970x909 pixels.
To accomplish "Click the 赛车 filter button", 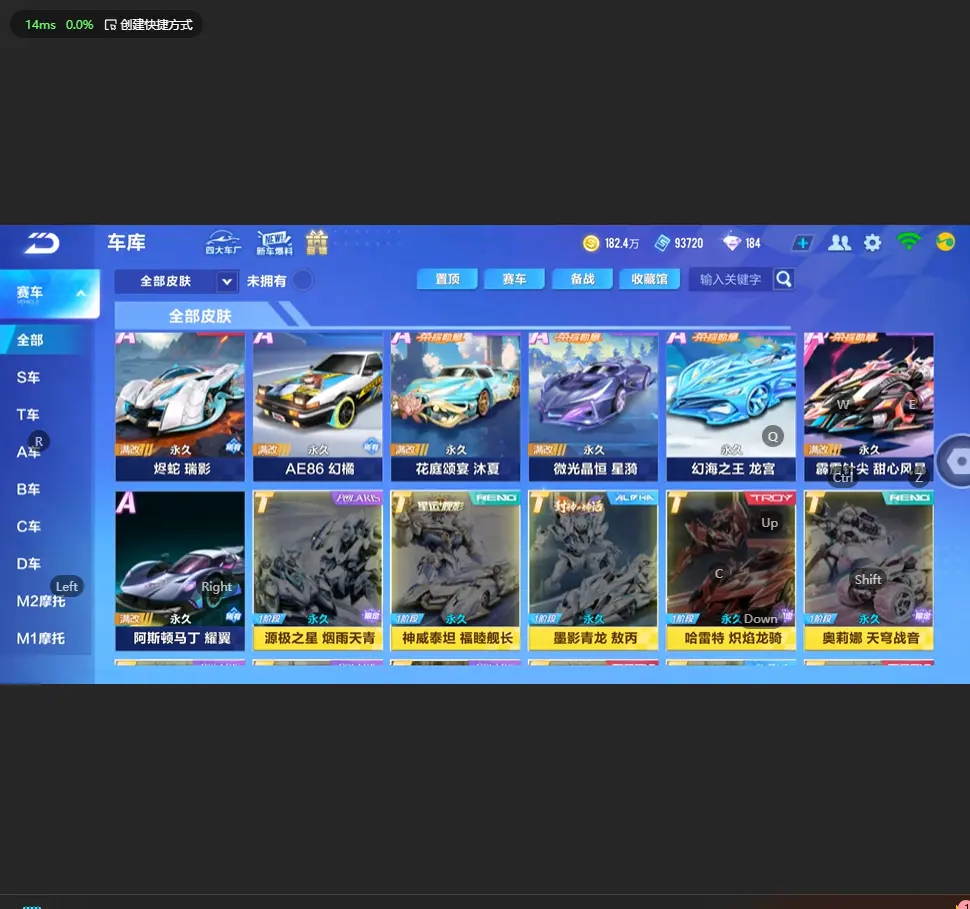I will (x=515, y=279).
